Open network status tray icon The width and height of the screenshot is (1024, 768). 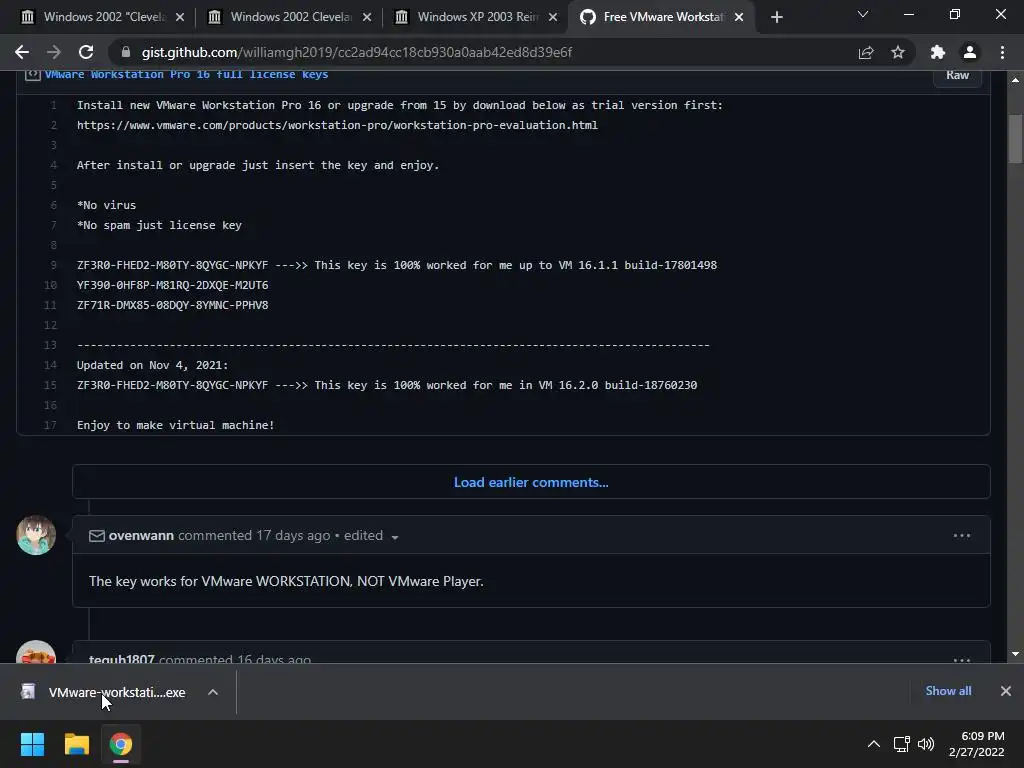click(902, 744)
